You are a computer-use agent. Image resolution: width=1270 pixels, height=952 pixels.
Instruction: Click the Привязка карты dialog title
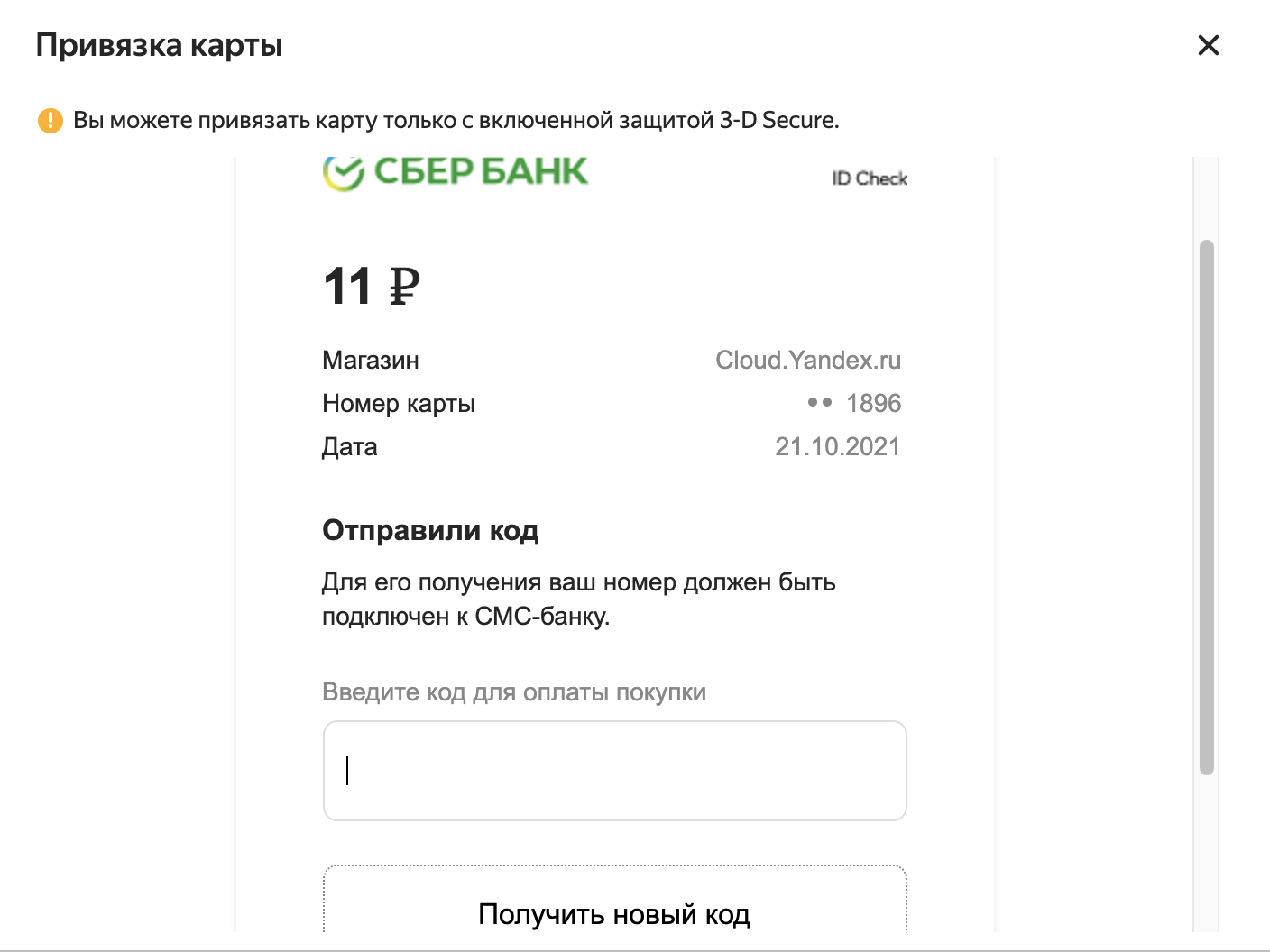point(159,45)
